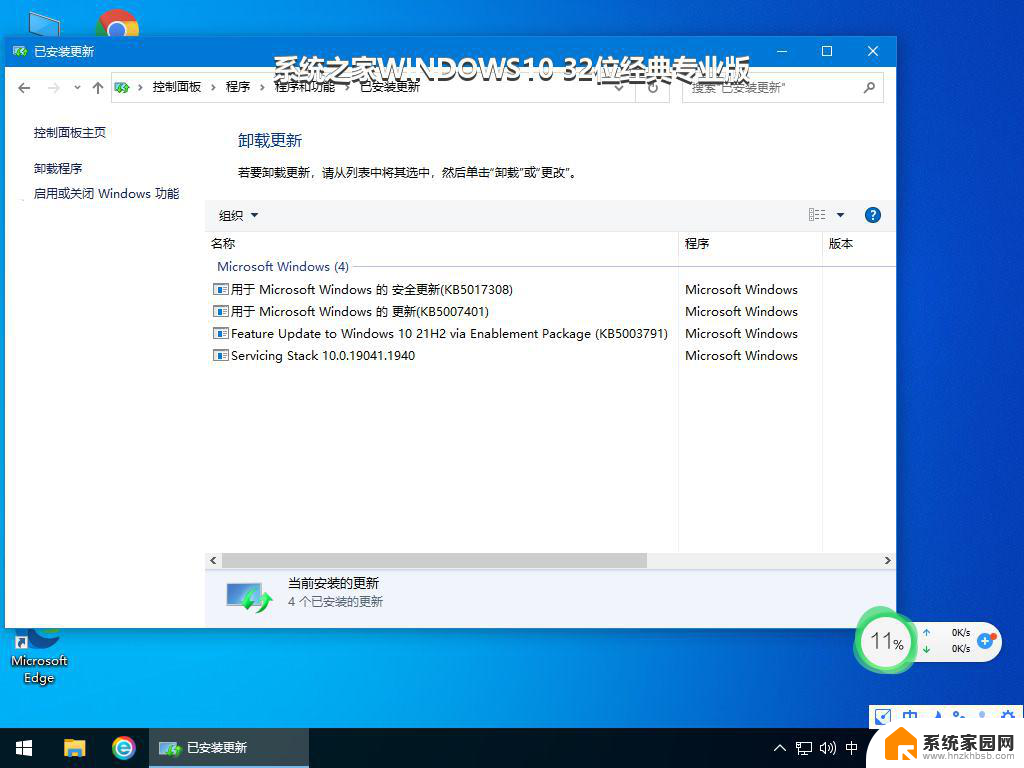
Task: Open the more view options arrow
Action: (x=840, y=215)
